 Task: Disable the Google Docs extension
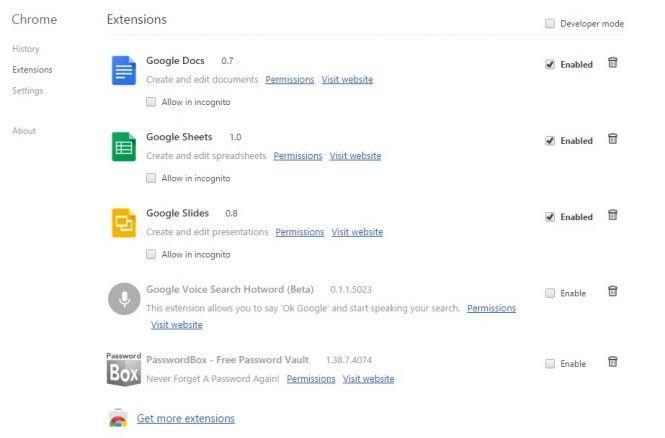[x=550, y=64]
